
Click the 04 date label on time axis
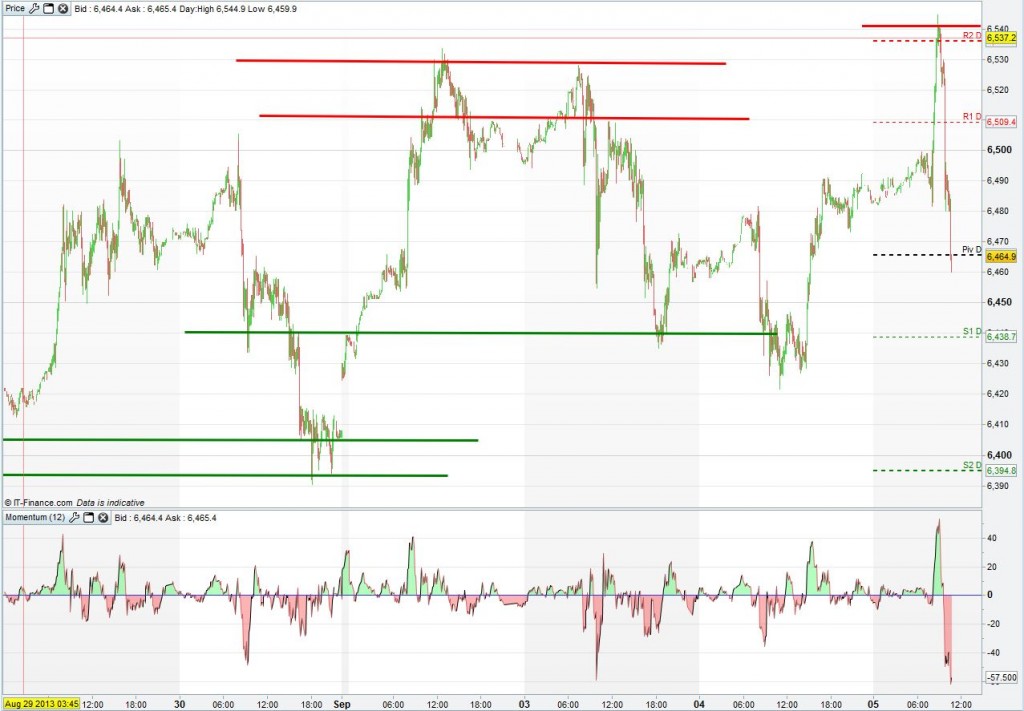[699, 704]
